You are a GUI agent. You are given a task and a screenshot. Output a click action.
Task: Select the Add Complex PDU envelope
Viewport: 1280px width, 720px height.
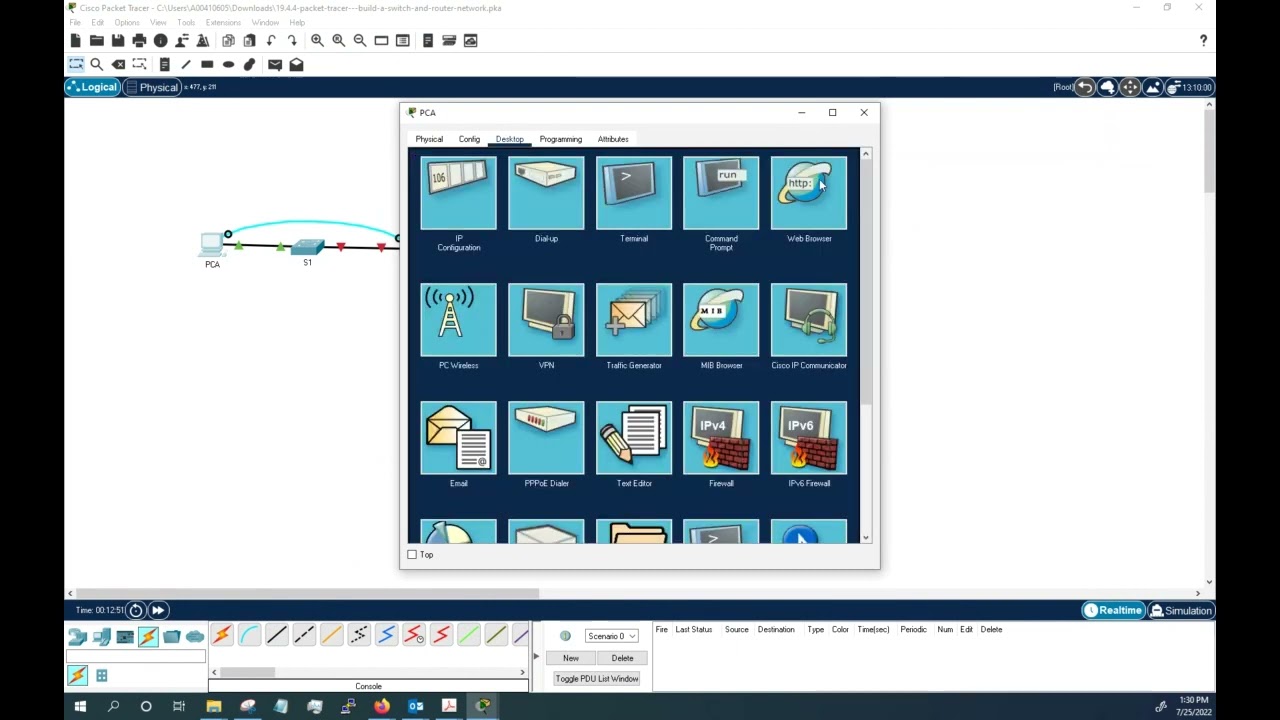[x=296, y=64]
